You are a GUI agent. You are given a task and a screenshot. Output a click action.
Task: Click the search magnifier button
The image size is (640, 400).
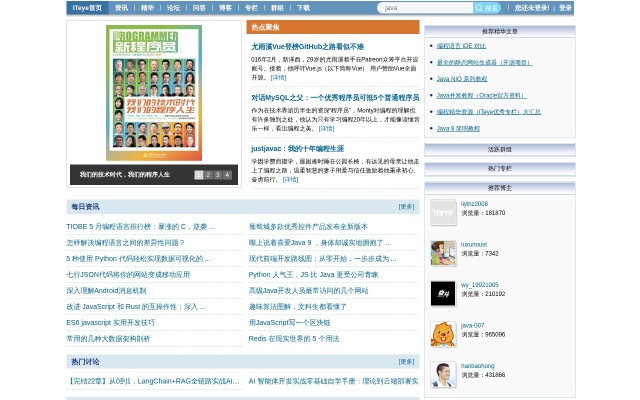coord(487,8)
